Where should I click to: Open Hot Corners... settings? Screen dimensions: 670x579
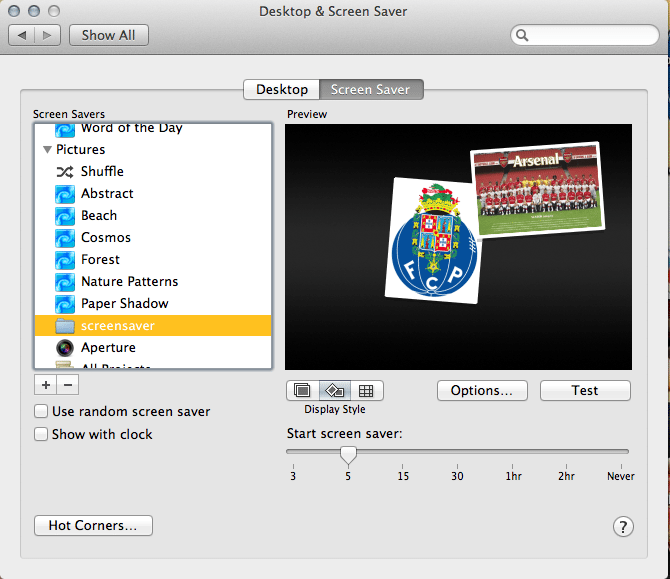pos(93,525)
